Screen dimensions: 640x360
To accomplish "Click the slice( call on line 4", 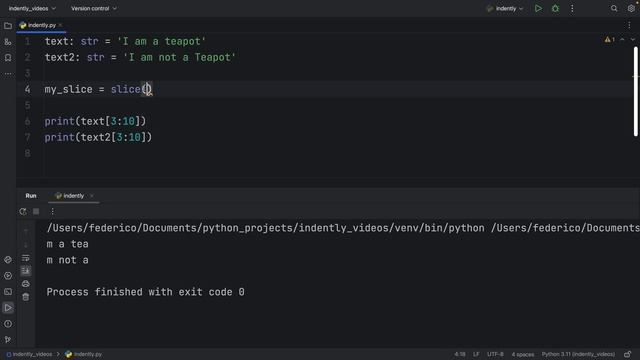I will [129, 89].
